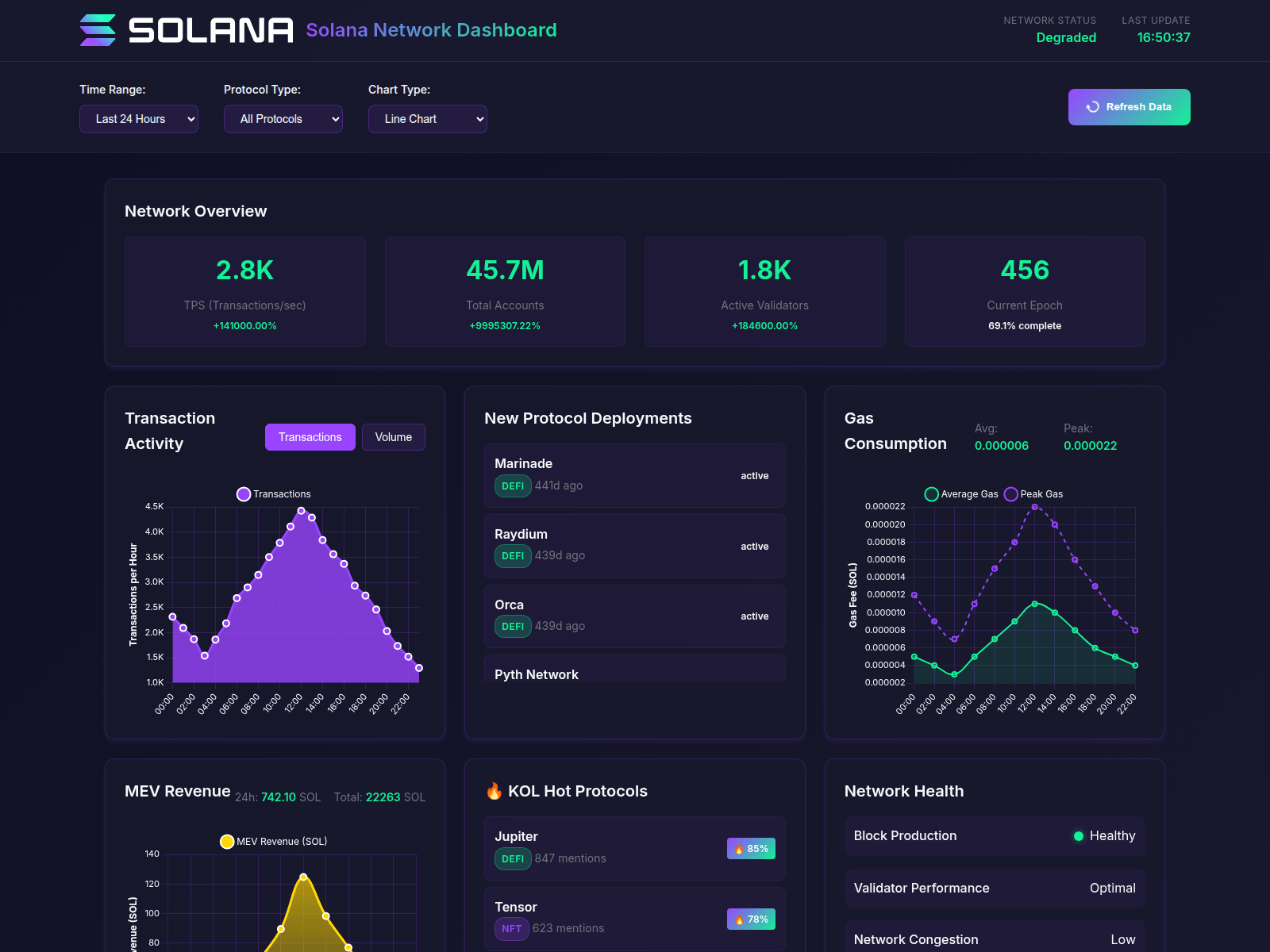This screenshot has height=952, width=1270.
Task: Open the Tensor hot protocol card
Action: coord(635,919)
